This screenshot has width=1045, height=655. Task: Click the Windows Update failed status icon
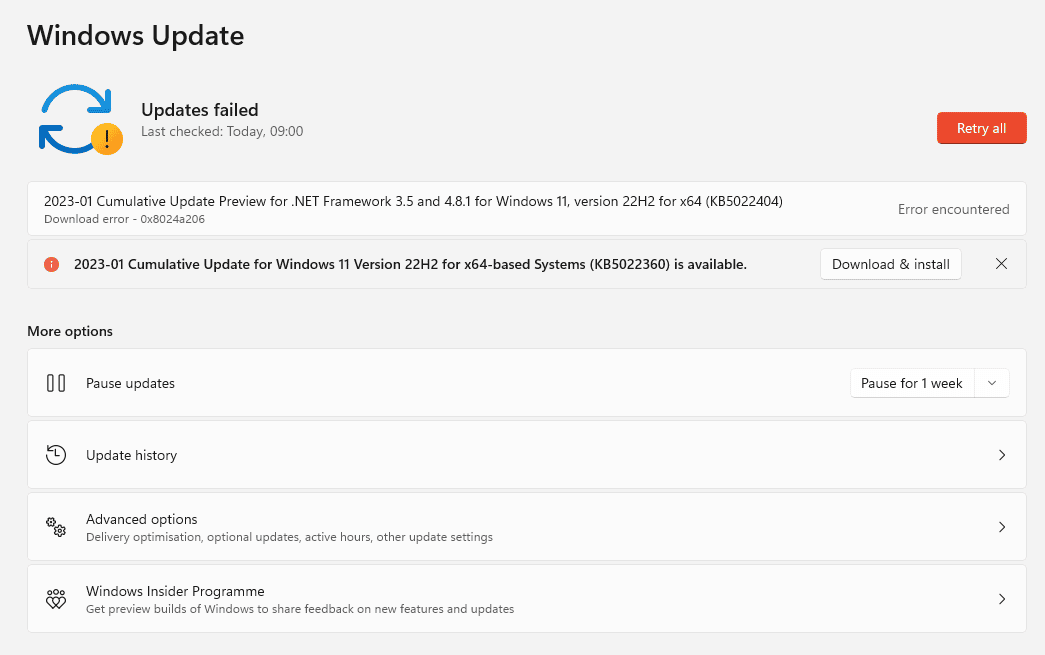pyautogui.click(x=80, y=118)
